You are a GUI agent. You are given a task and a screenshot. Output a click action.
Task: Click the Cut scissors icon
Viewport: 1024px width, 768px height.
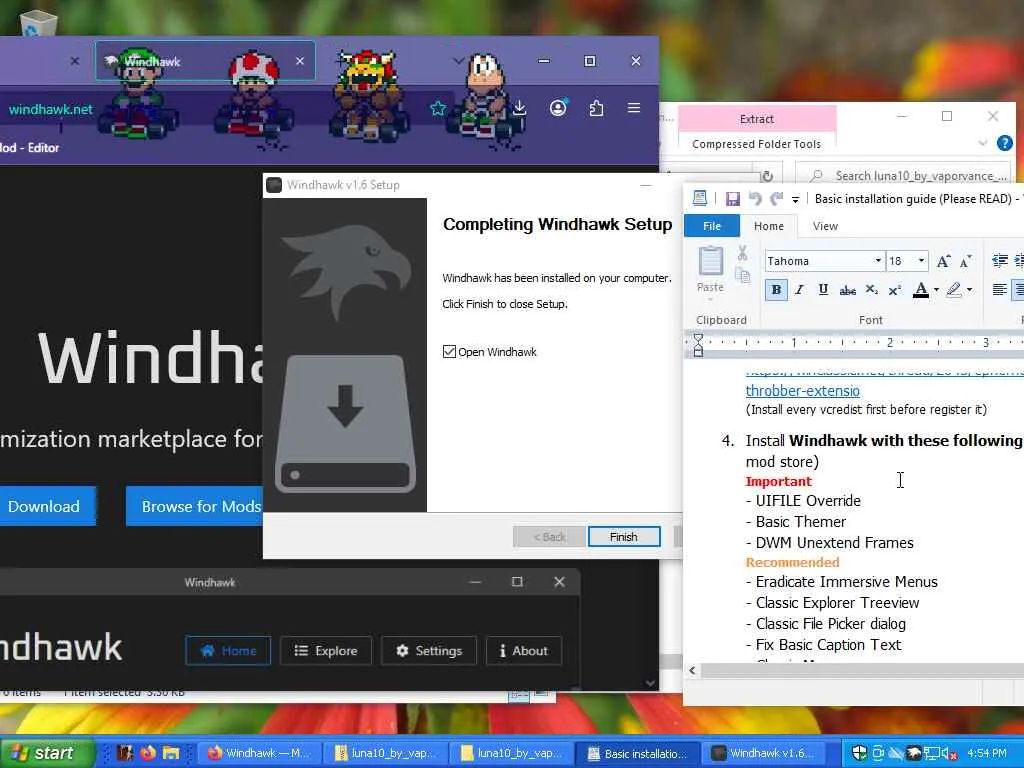tap(743, 253)
